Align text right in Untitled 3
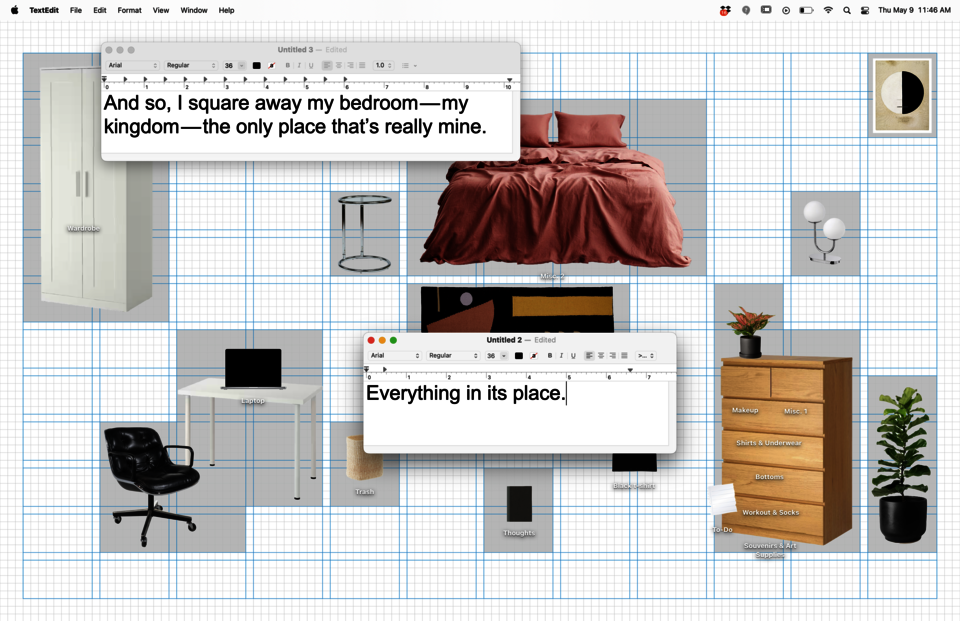The height and width of the screenshot is (621, 960). coord(350,65)
